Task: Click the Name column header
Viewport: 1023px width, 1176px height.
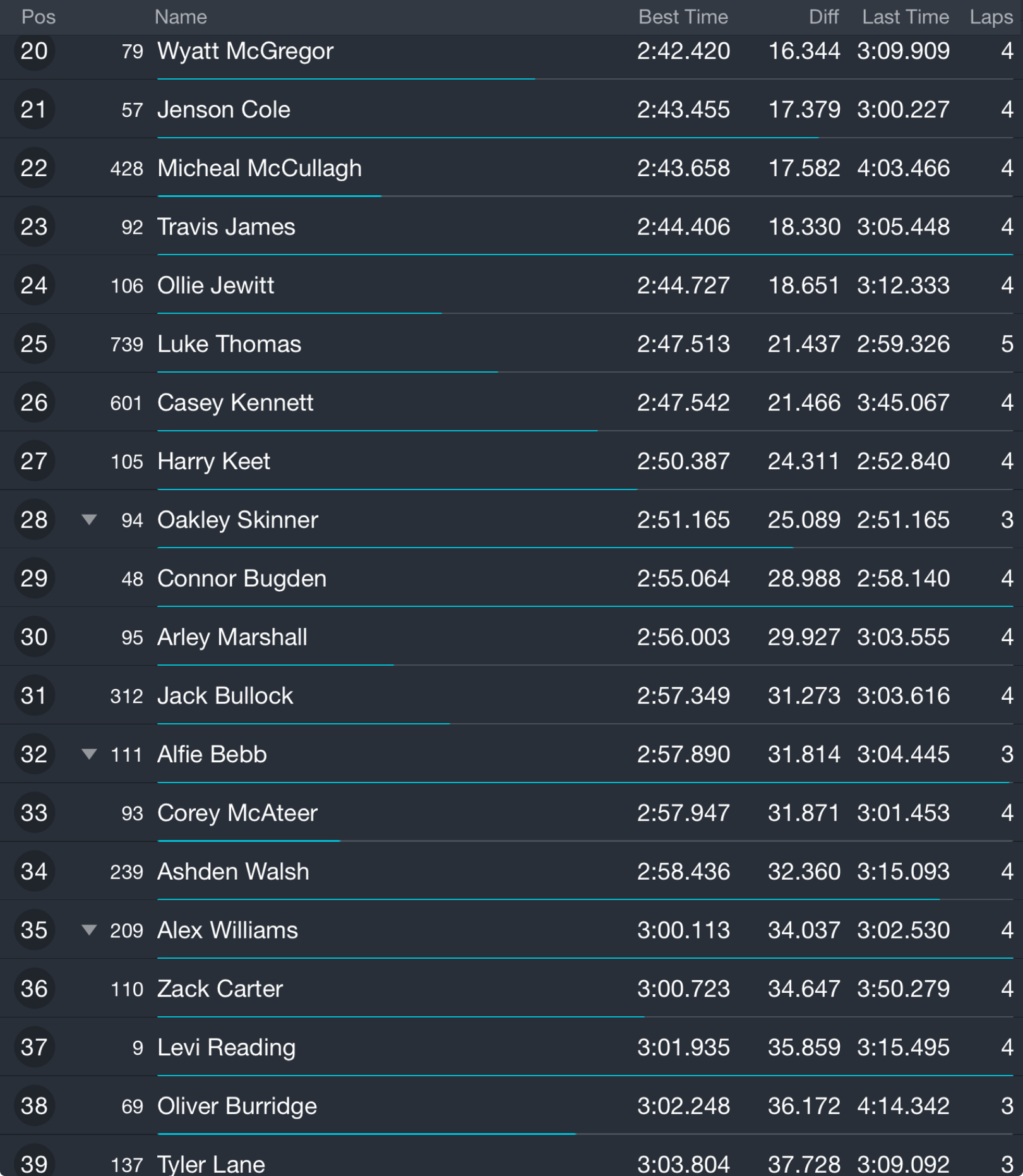Action: (x=181, y=17)
